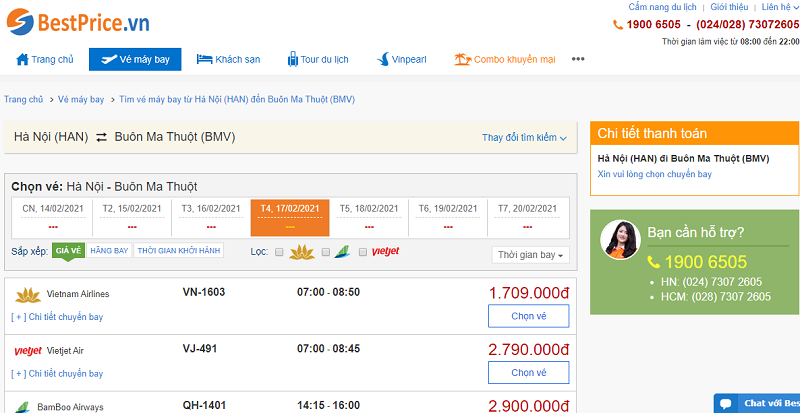Open Cẩm nang du lịch link
Image resolution: width=800 pixels, height=413 pixels.
coord(662,7)
